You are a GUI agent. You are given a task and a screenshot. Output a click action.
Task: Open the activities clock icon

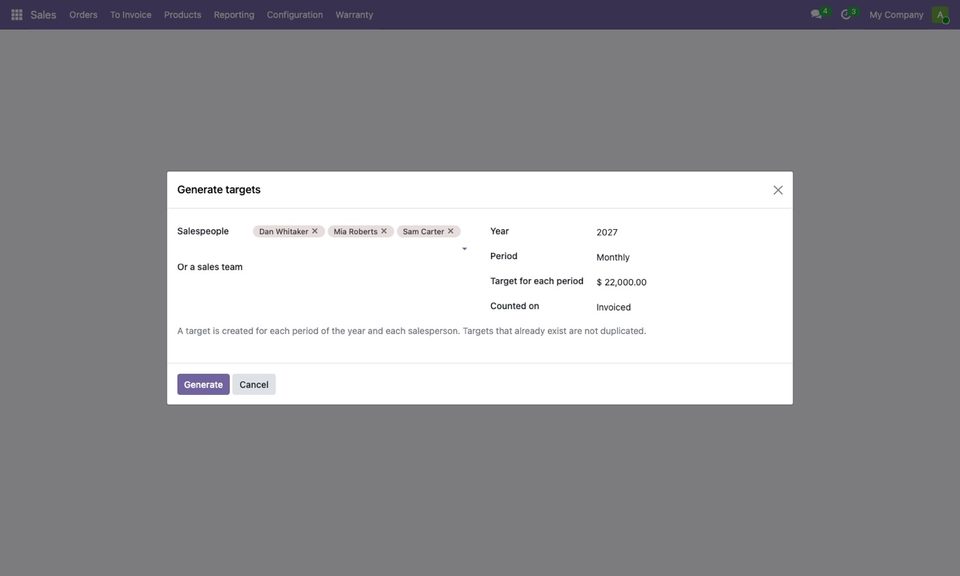click(846, 14)
